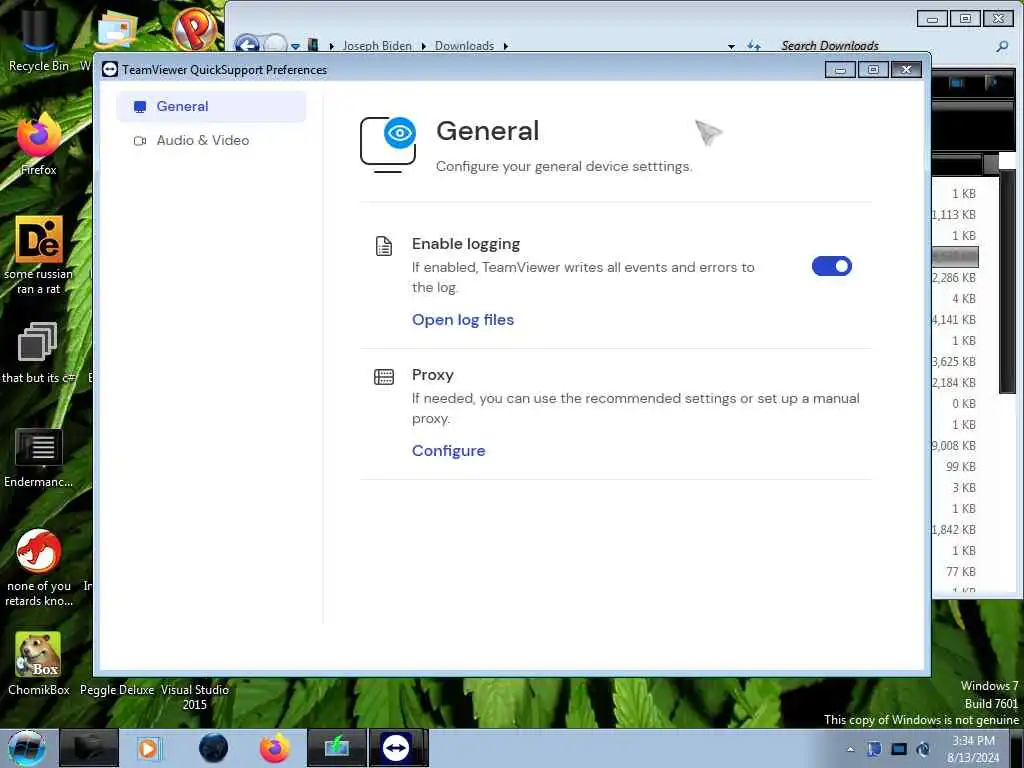Click the Explorer refresh button
Screen dimensions: 1024x768
[x=754, y=46]
